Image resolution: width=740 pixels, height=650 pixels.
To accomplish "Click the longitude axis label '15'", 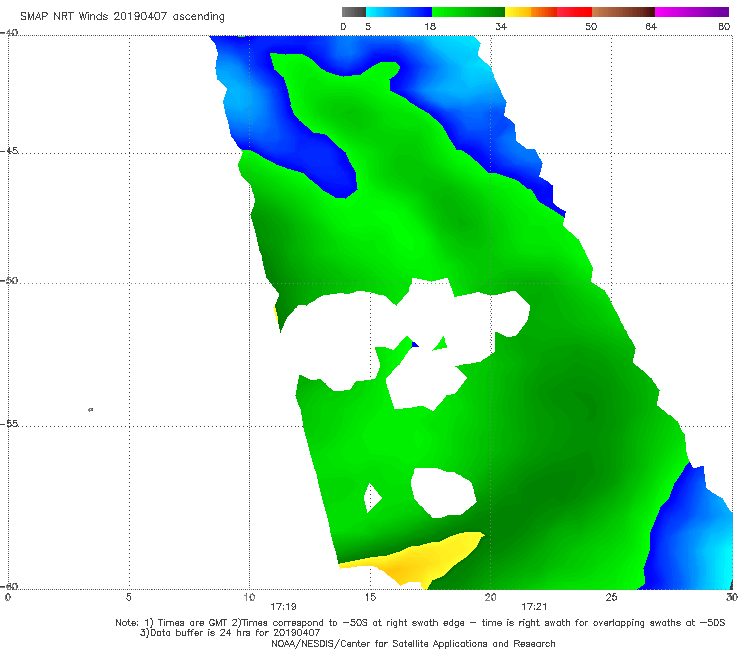I will coord(370,597).
